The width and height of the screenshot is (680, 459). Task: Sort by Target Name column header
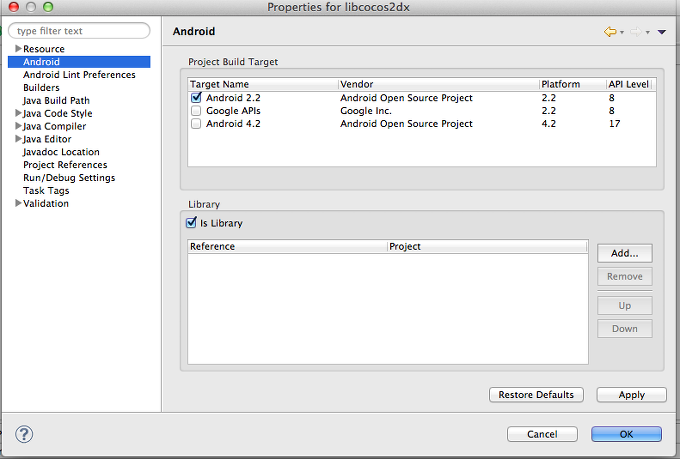pos(263,84)
